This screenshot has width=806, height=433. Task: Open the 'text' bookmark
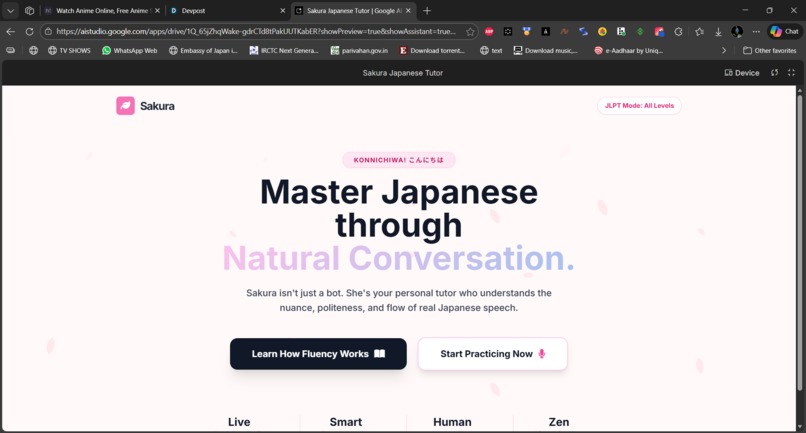pos(491,50)
